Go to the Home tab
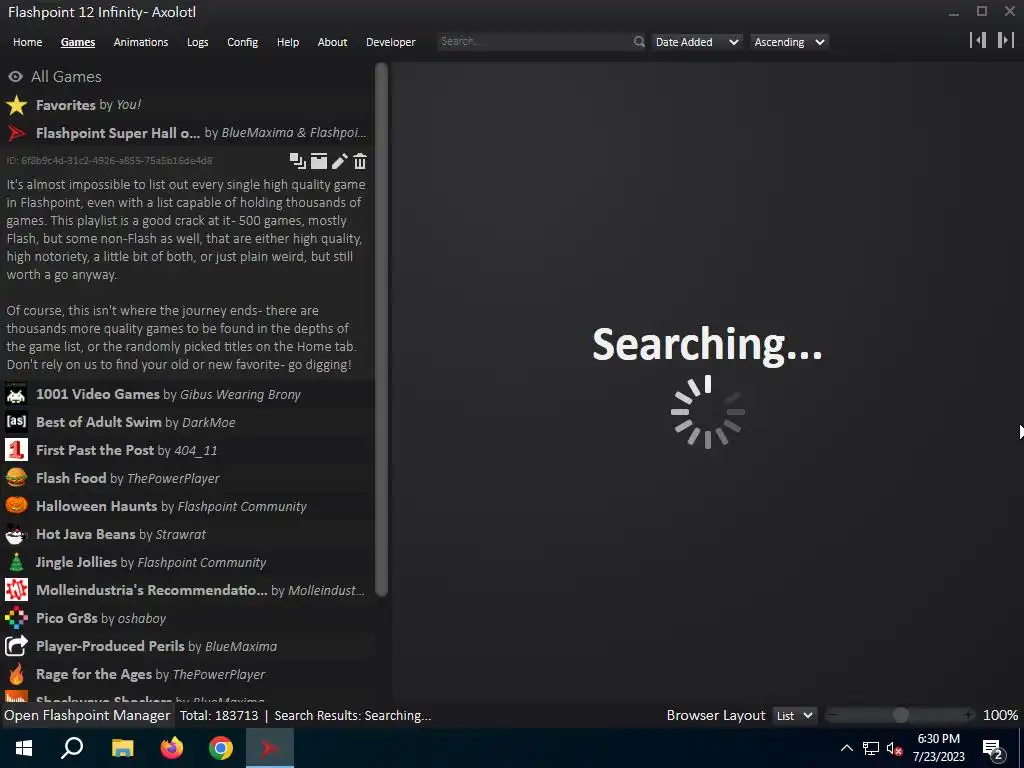Screen dimensions: 1024x768 [x=27, y=42]
